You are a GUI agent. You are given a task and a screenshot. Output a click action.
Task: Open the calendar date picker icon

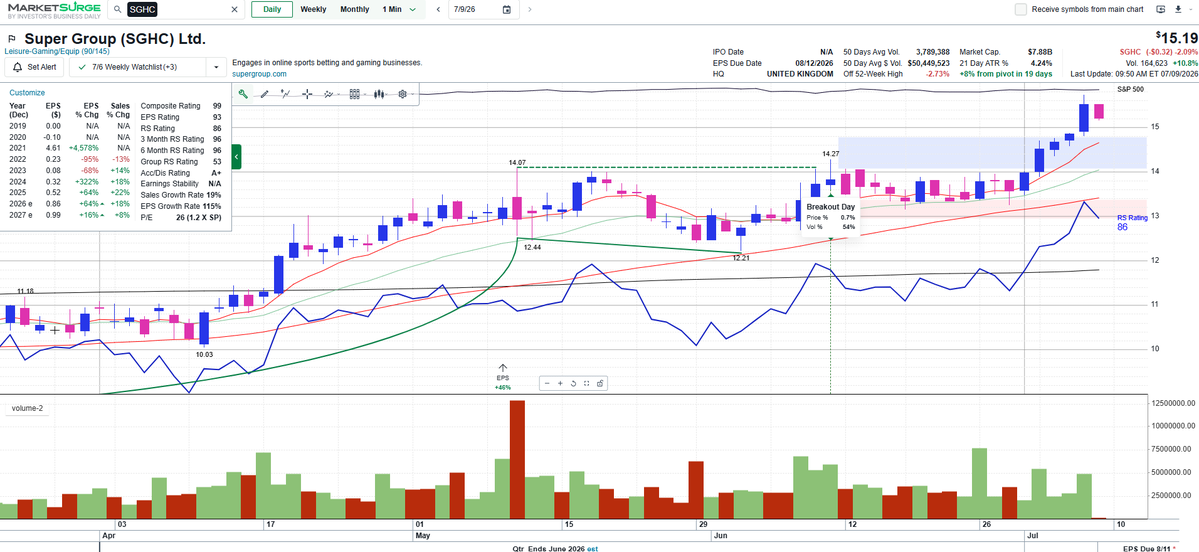click(506, 9)
